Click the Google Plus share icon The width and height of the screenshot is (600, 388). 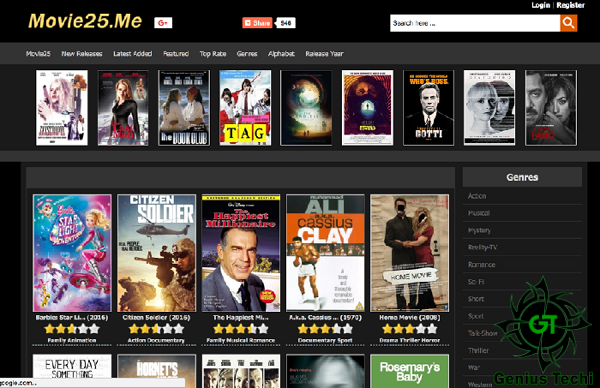[x=163, y=23]
